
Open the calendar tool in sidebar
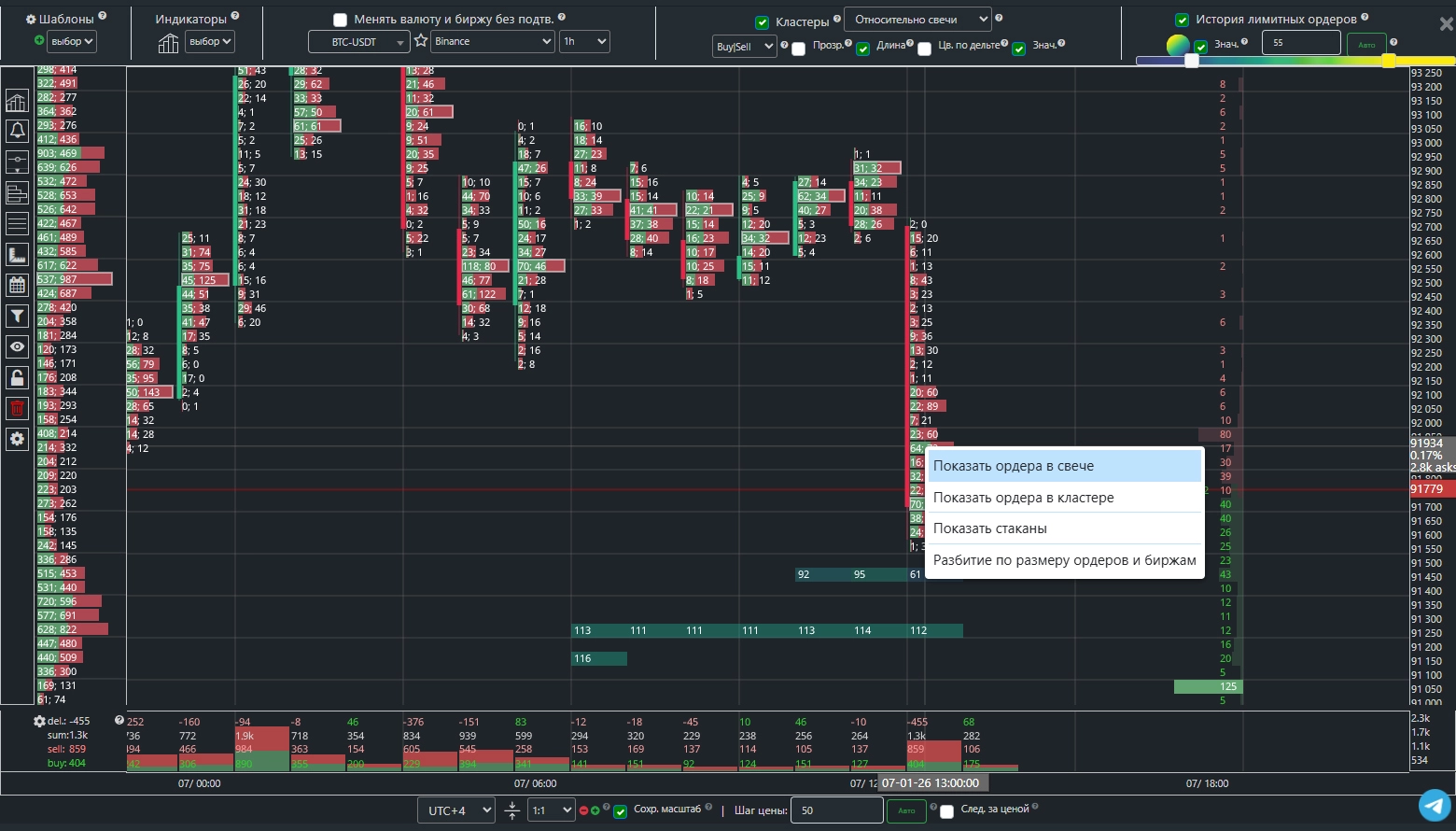pyautogui.click(x=17, y=286)
